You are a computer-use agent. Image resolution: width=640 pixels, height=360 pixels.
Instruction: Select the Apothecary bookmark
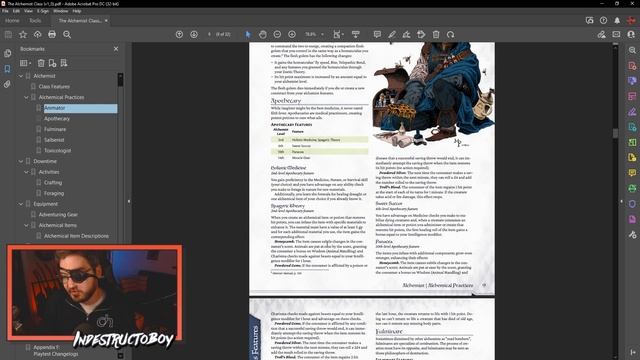tap(57, 118)
